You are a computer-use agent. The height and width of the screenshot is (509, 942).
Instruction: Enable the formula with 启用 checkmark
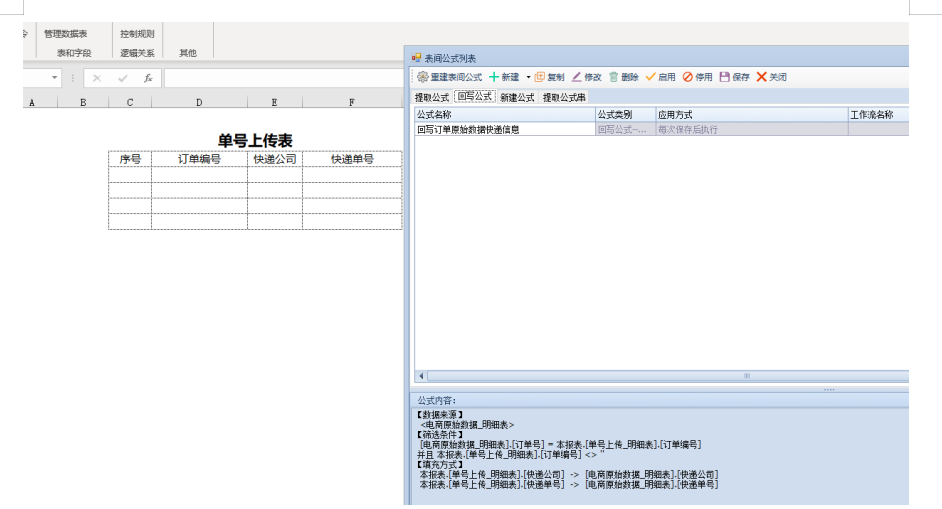[x=650, y=77]
